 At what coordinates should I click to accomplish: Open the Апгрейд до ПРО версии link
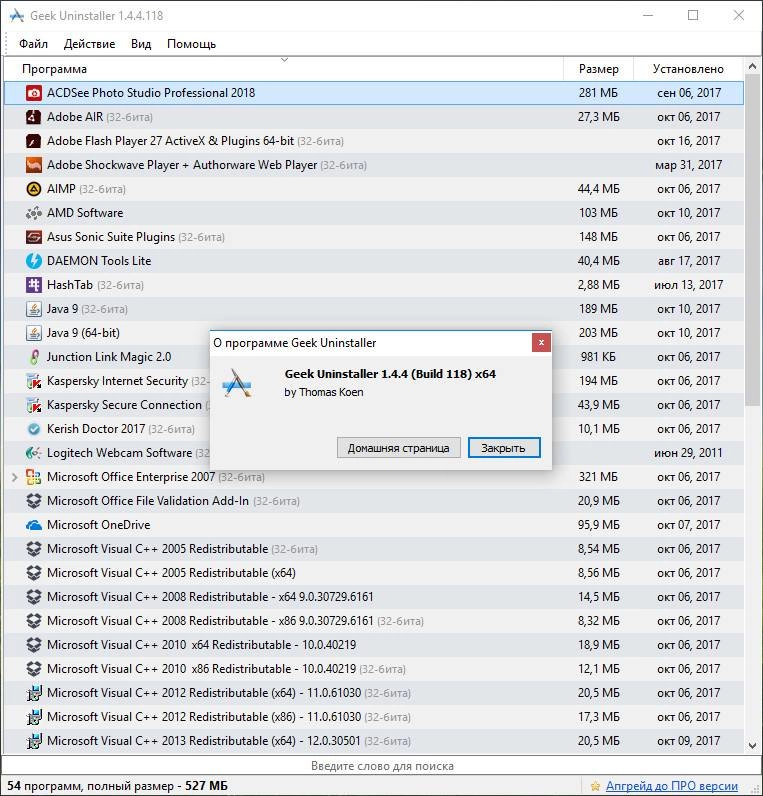coord(672,786)
